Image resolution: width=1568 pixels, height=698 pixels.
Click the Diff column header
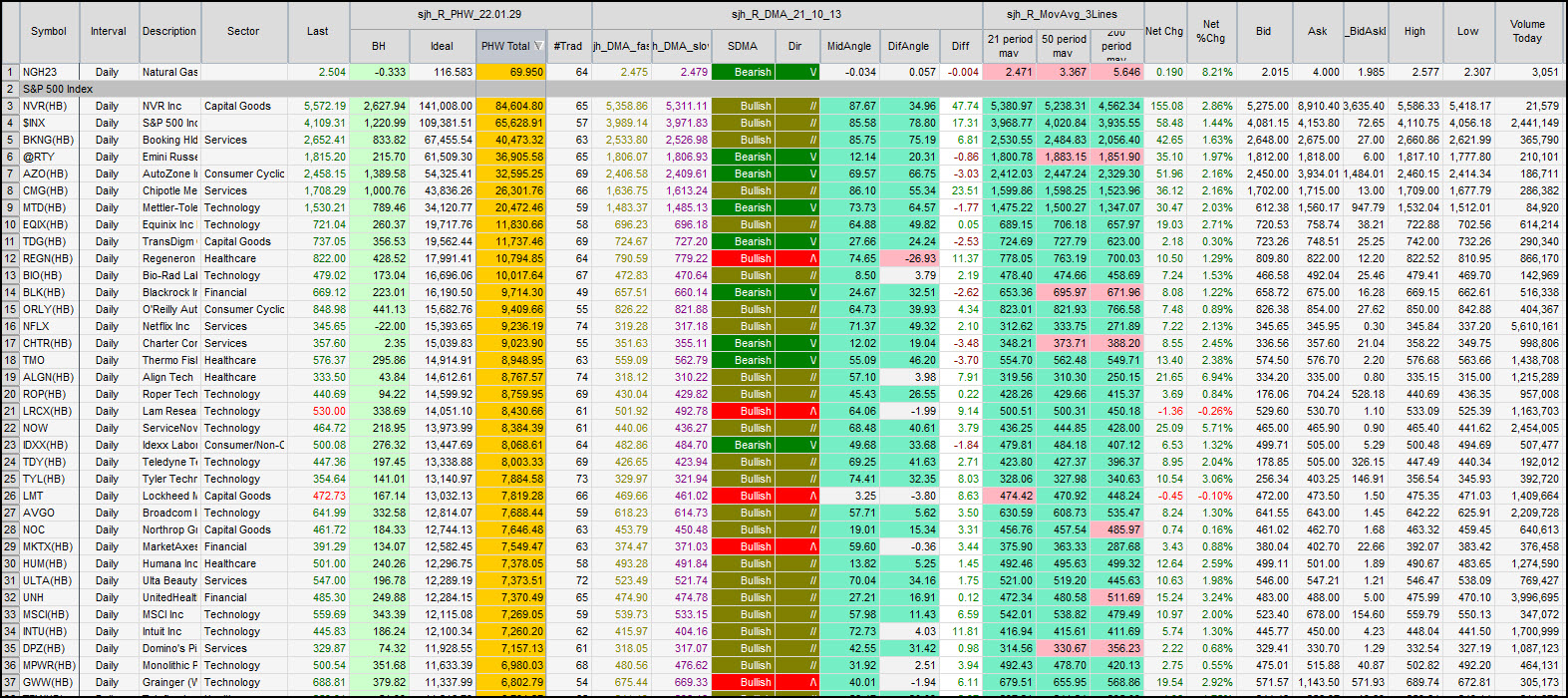click(x=960, y=46)
